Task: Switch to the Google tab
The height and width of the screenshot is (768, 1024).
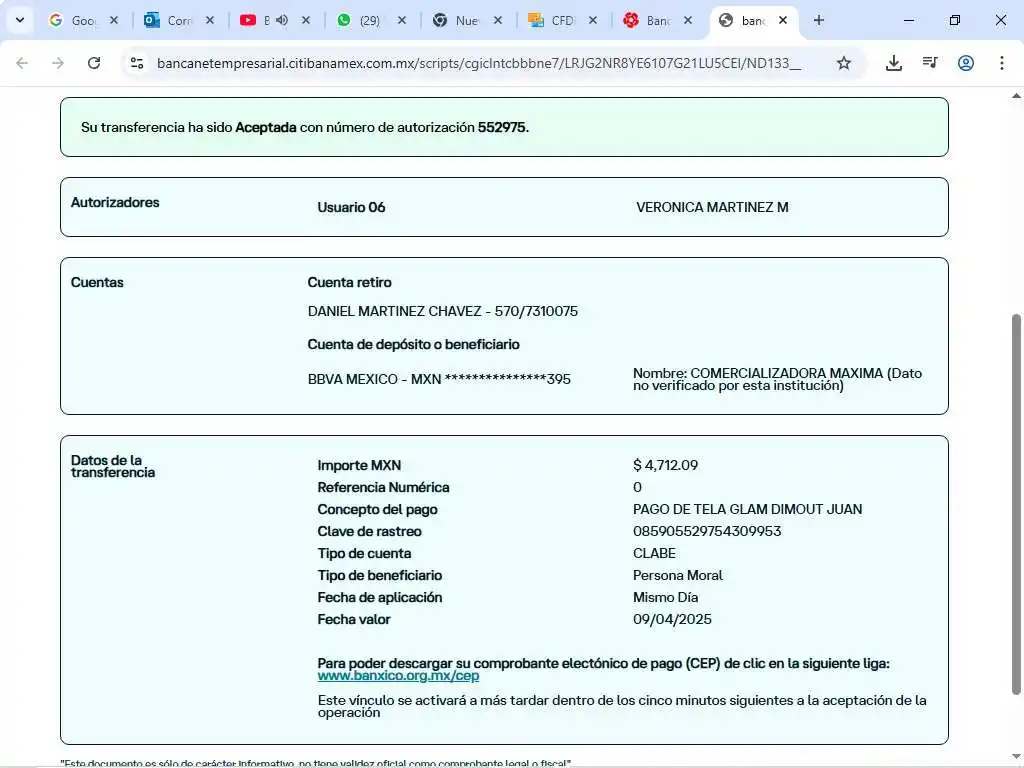Action: pos(75,20)
